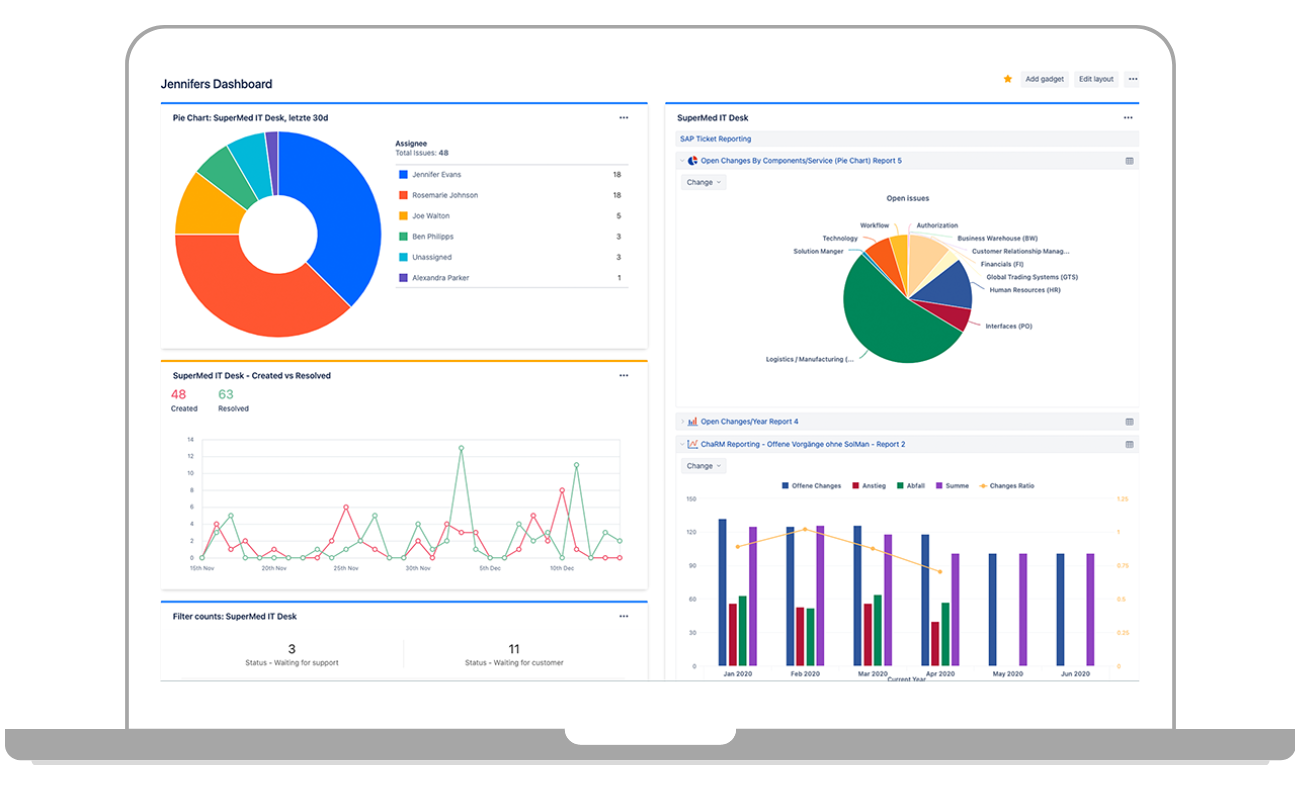1300x790 pixels.
Task: Open SuperMed IT Desk gadget menu
Action: coord(1128,118)
